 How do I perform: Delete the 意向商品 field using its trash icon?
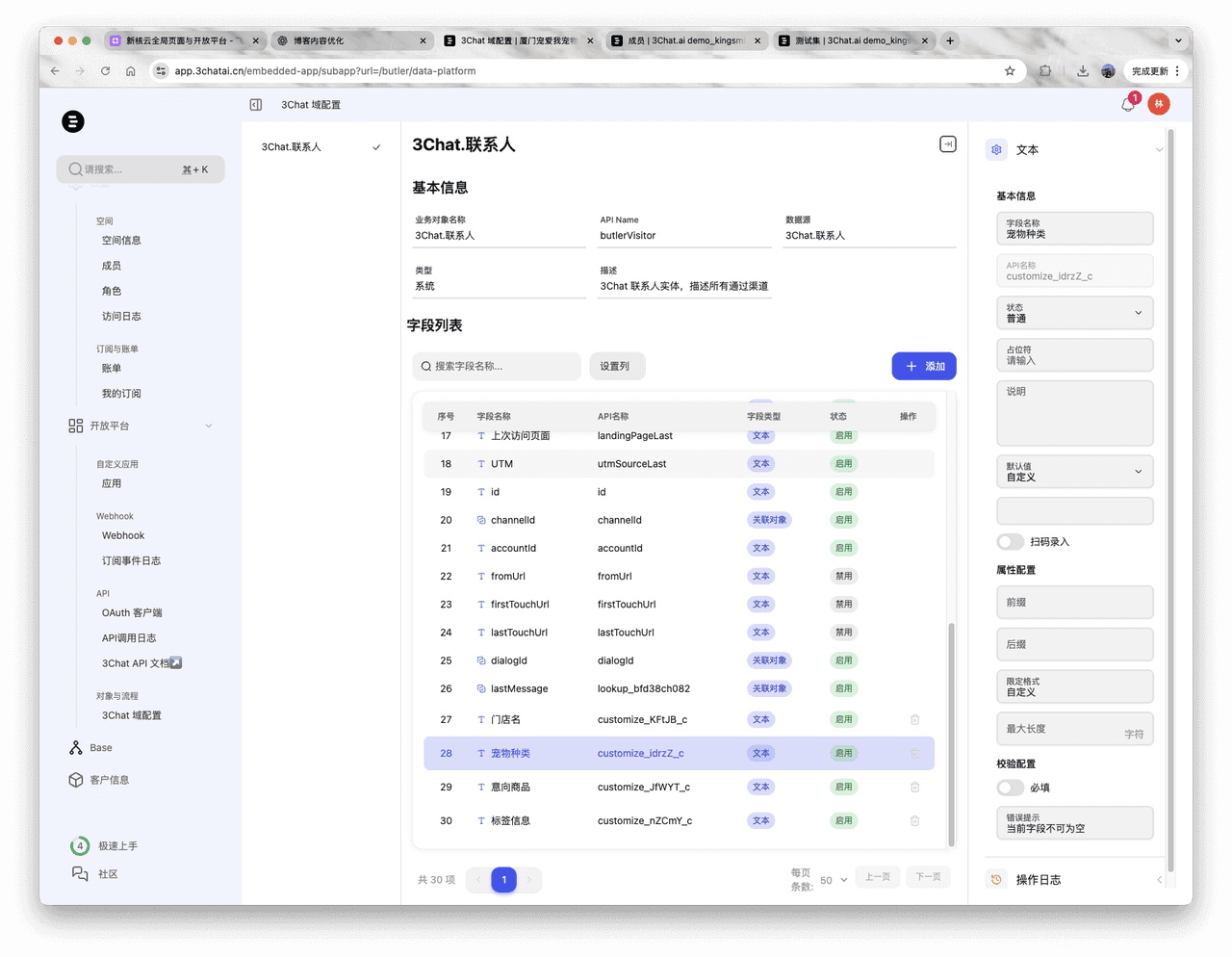tap(915, 787)
